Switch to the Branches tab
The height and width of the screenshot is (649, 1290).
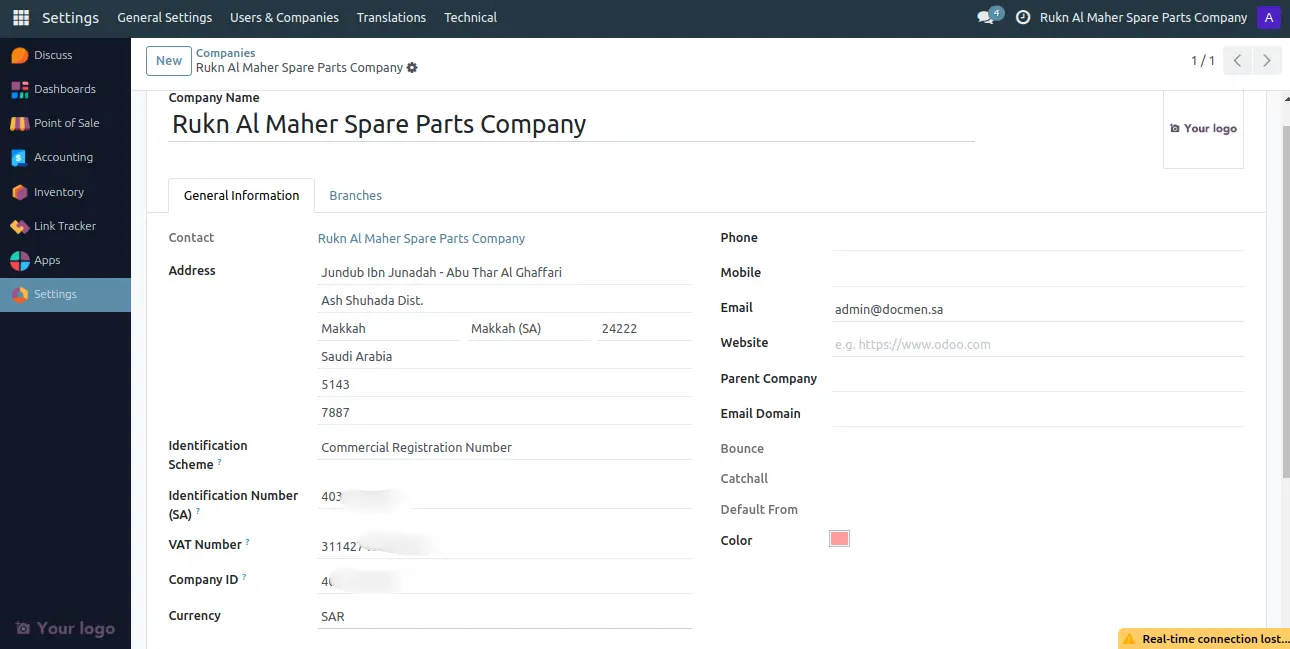click(x=355, y=196)
